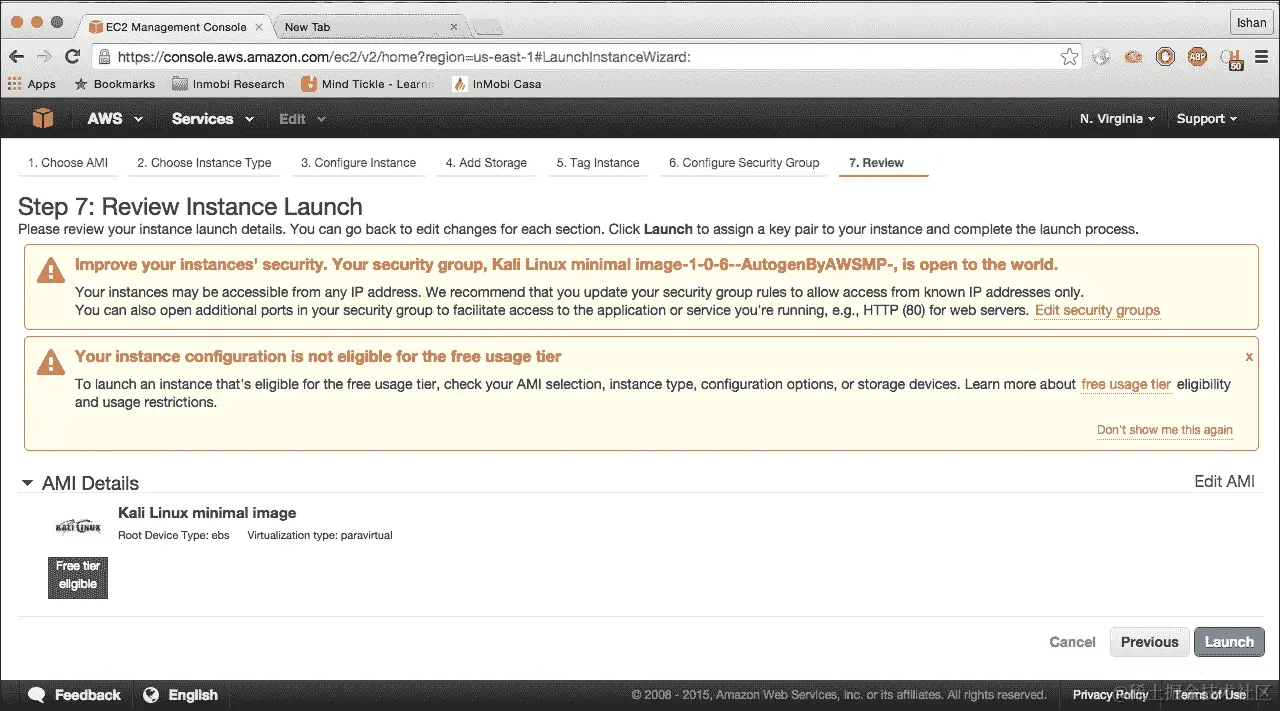Viewport: 1280px width, 711px height.
Task: Go to step 4 Add Storage
Action: [x=486, y=163]
